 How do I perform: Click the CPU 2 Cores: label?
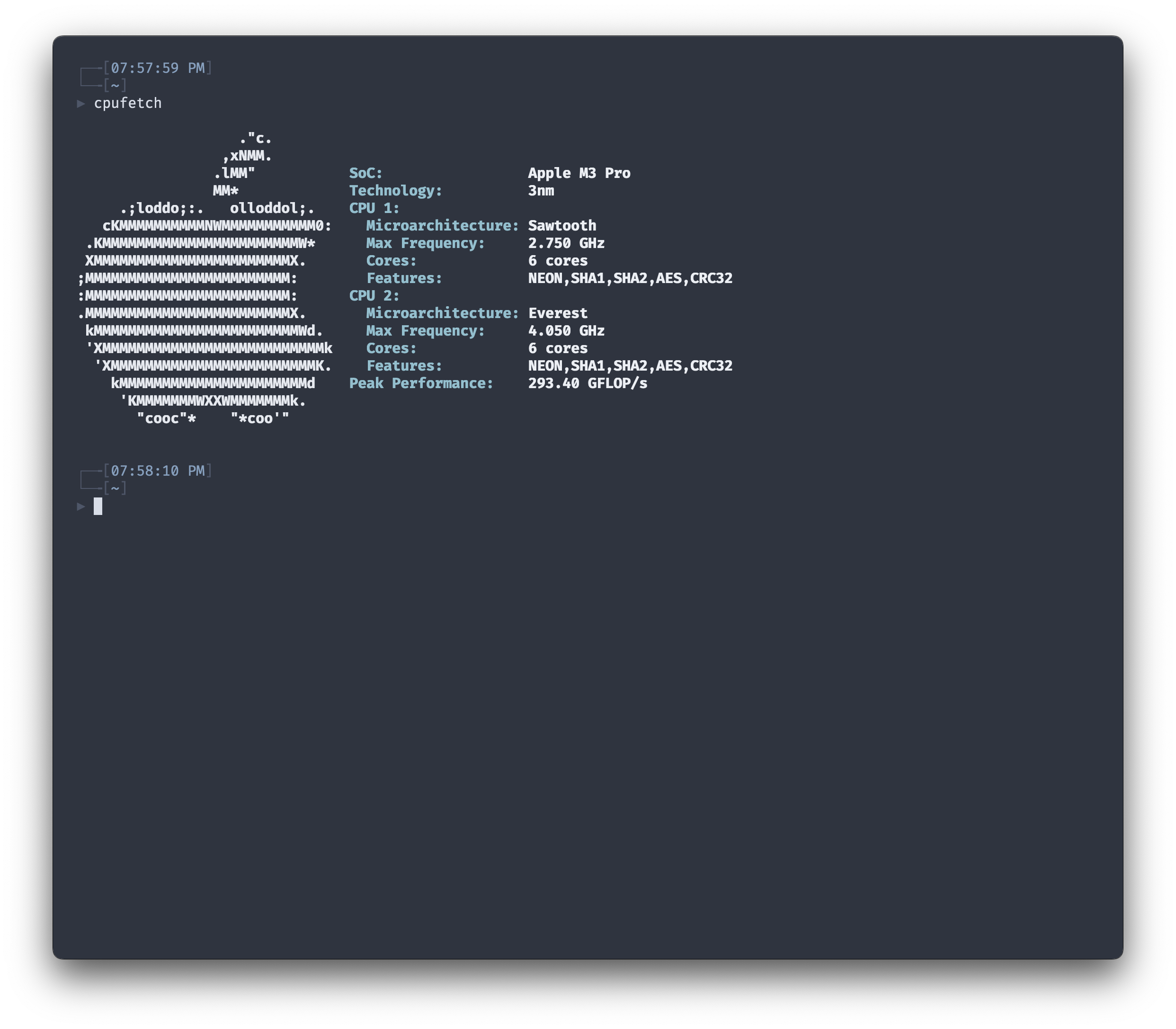click(391, 348)
